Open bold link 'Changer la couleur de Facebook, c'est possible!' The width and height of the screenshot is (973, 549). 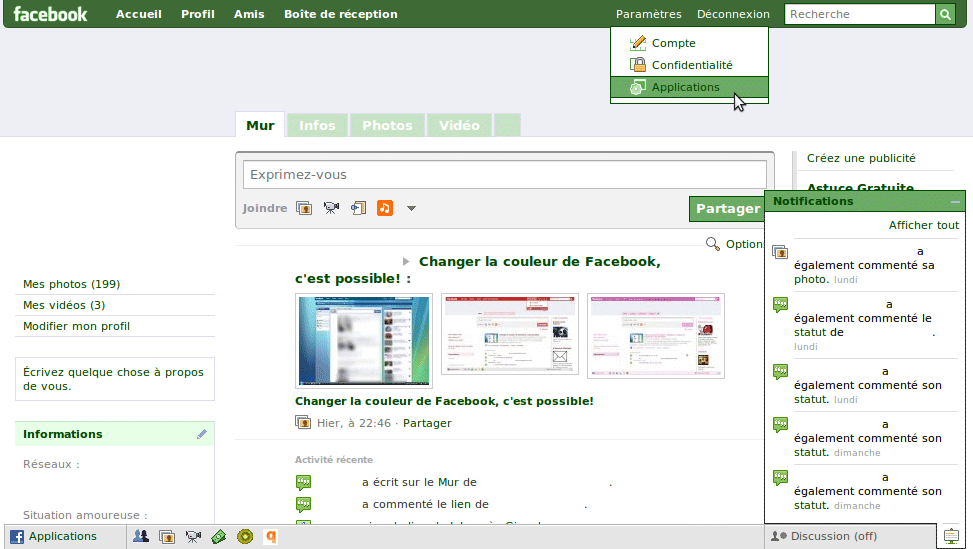(444, 401)
